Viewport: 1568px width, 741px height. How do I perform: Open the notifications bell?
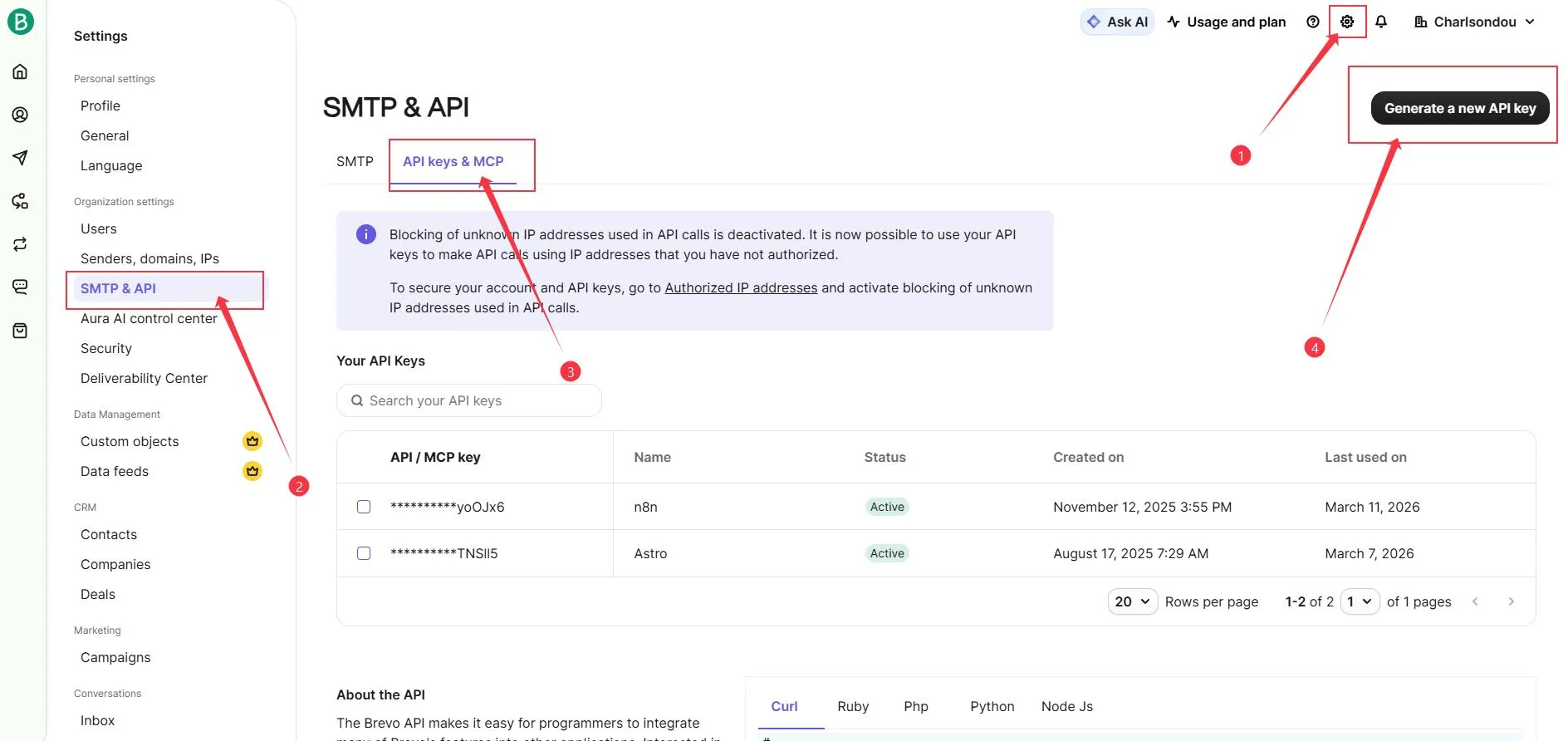(x=1381, y=22)
